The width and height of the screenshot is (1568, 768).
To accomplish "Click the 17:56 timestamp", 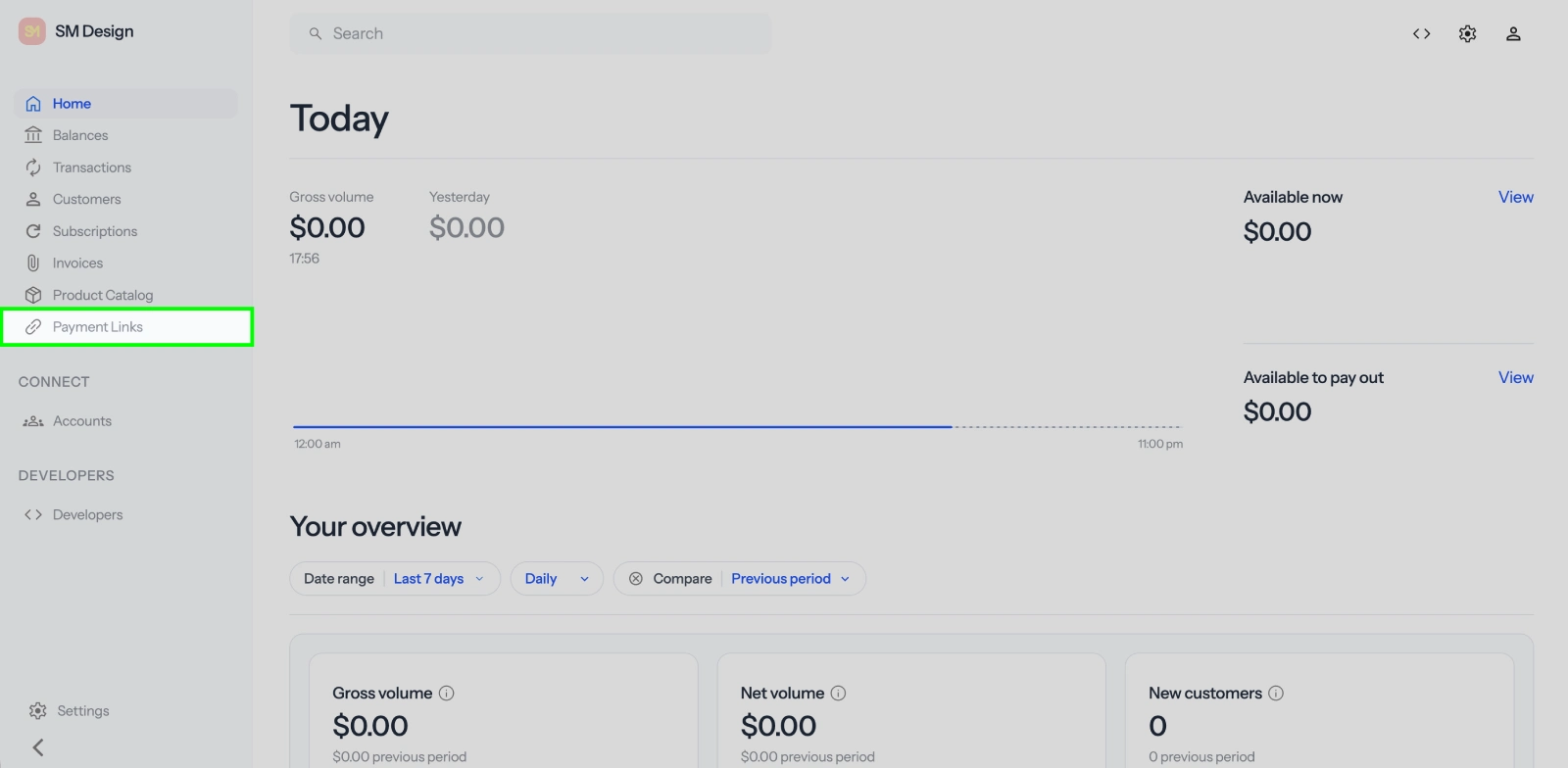I will [x=304, y=259].
